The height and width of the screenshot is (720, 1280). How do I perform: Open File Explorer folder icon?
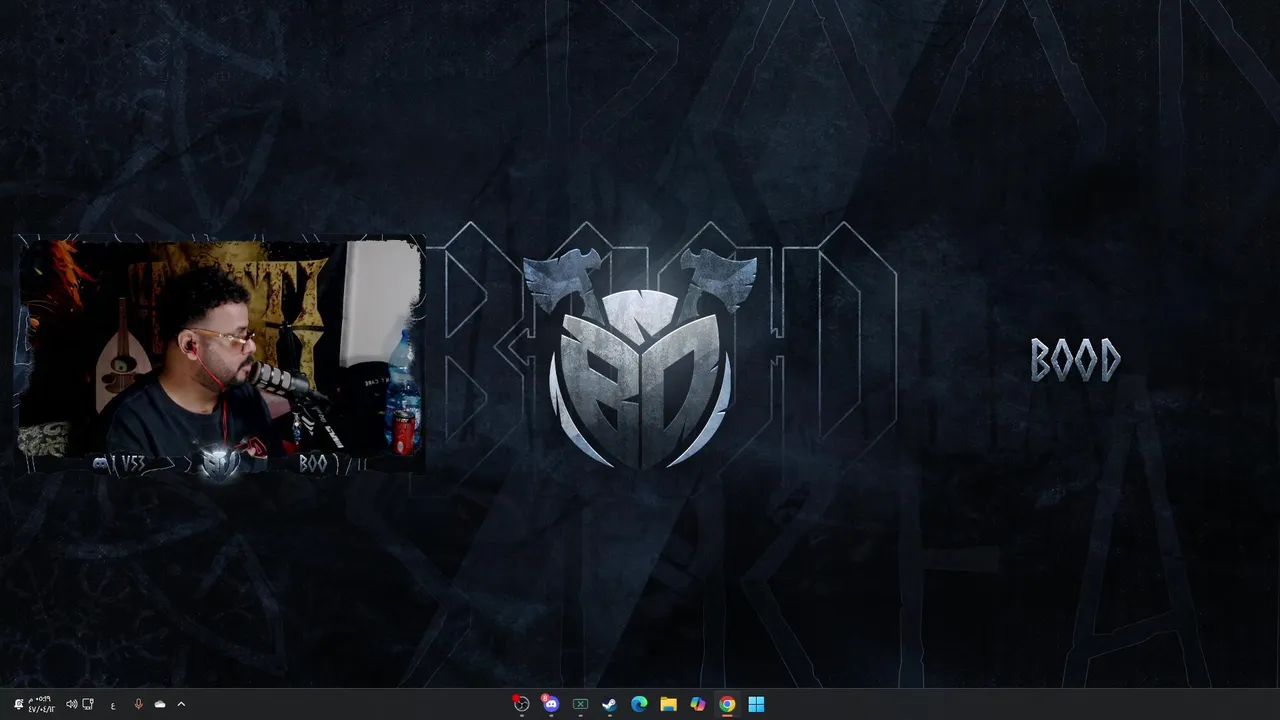click(668, 704)
